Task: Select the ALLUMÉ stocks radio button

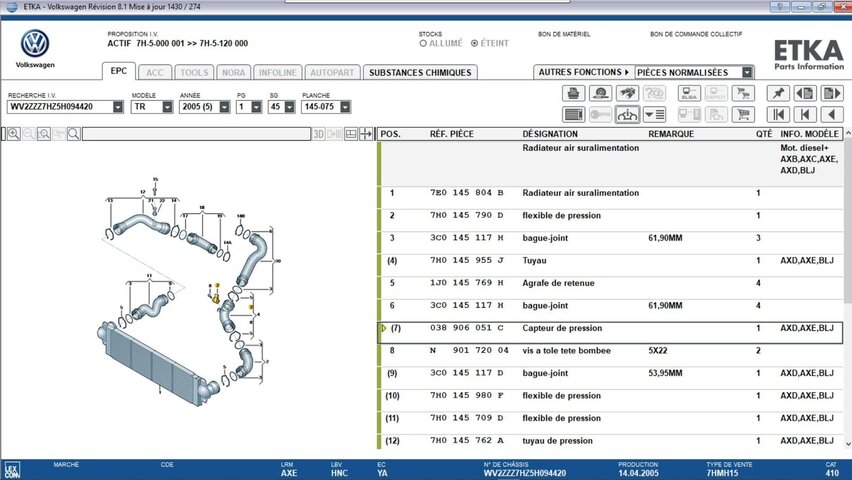Action: click(423, 43)
